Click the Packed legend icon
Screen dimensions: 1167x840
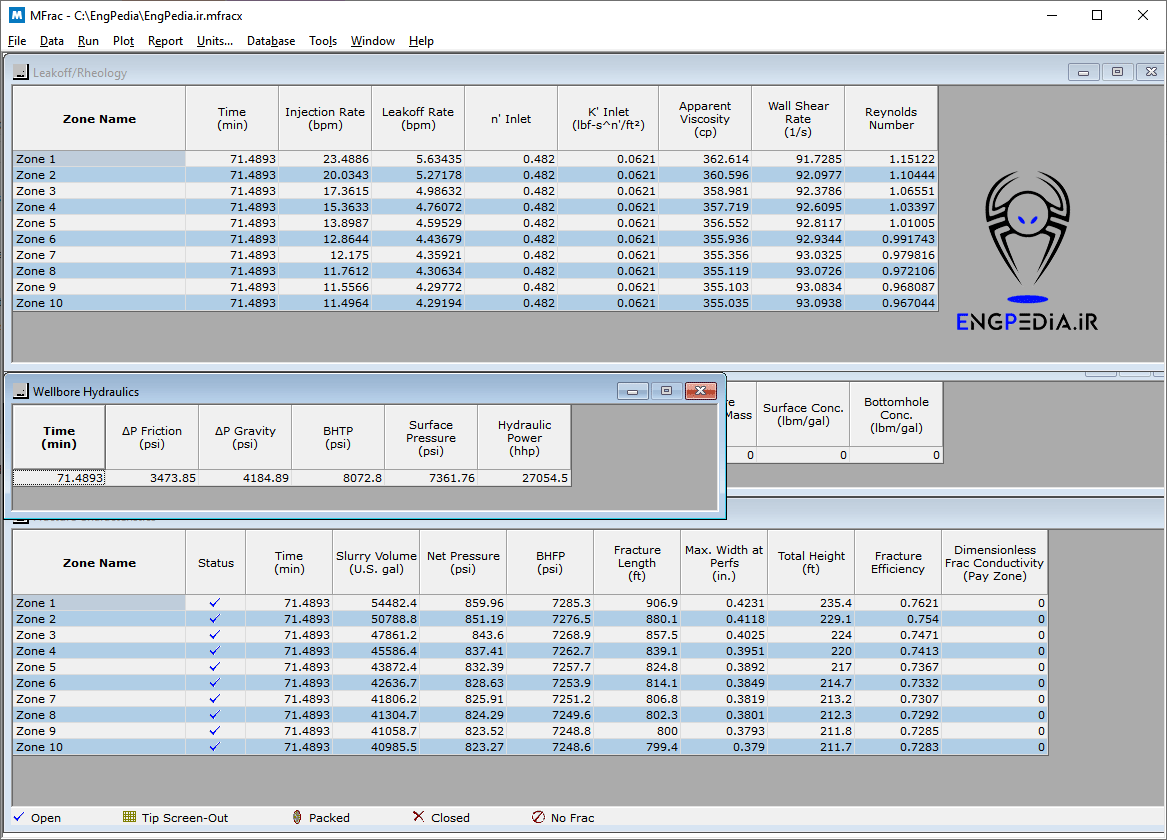(x=297, y=816)
